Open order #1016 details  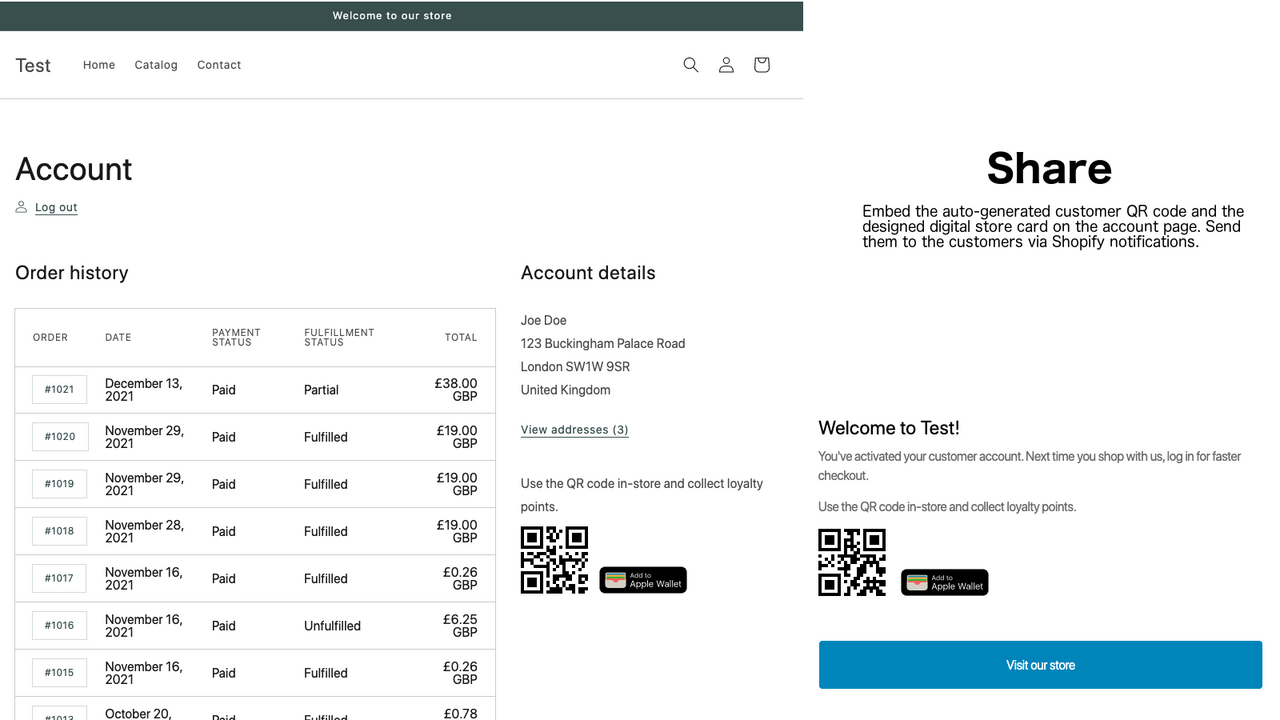coord(59,625)
